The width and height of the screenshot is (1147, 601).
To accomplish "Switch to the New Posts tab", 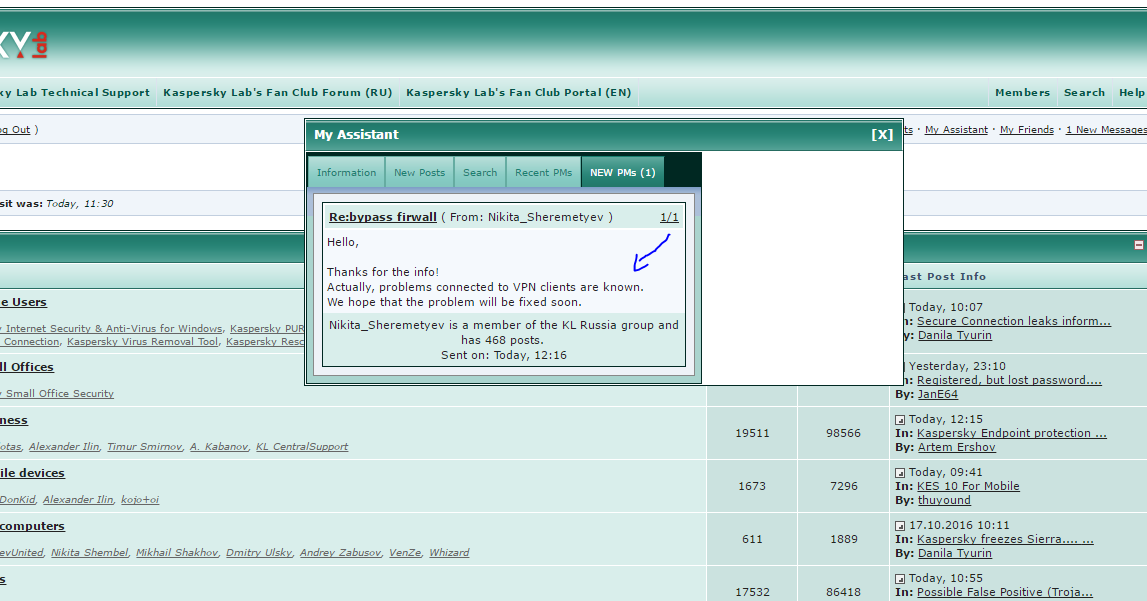I will point(419,173).
